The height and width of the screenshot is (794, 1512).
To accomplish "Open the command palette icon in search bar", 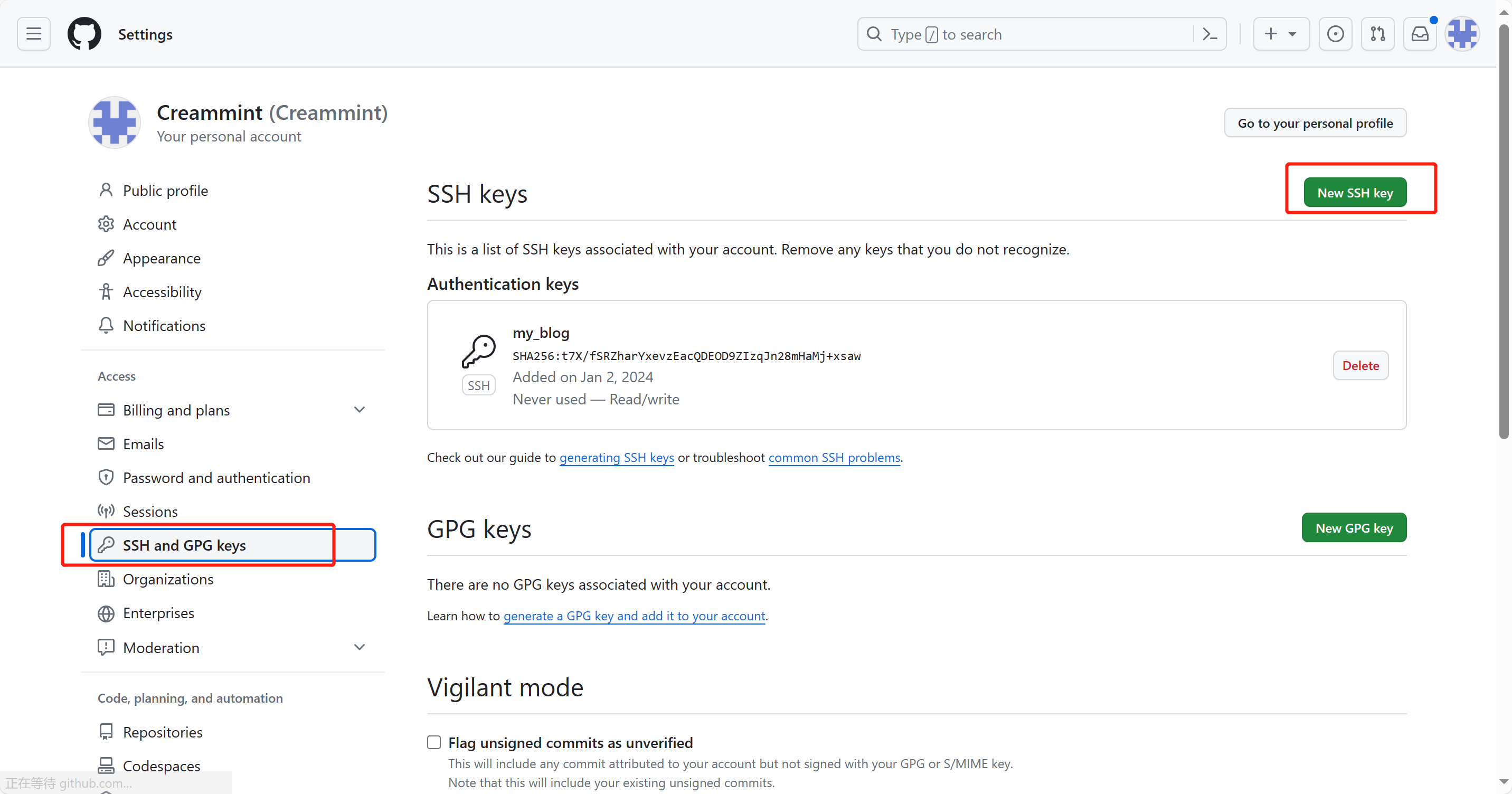I will pos(1209,34).
